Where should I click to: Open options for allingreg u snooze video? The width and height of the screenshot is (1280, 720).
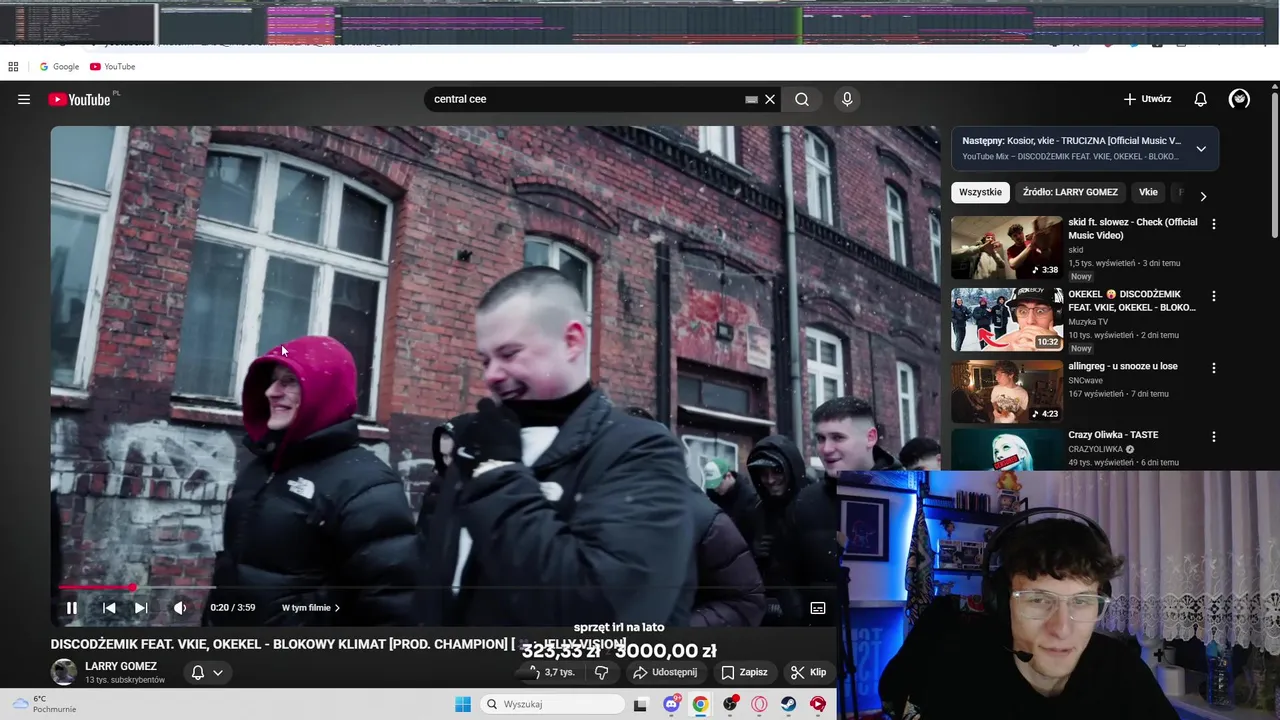click(1214, 368)
